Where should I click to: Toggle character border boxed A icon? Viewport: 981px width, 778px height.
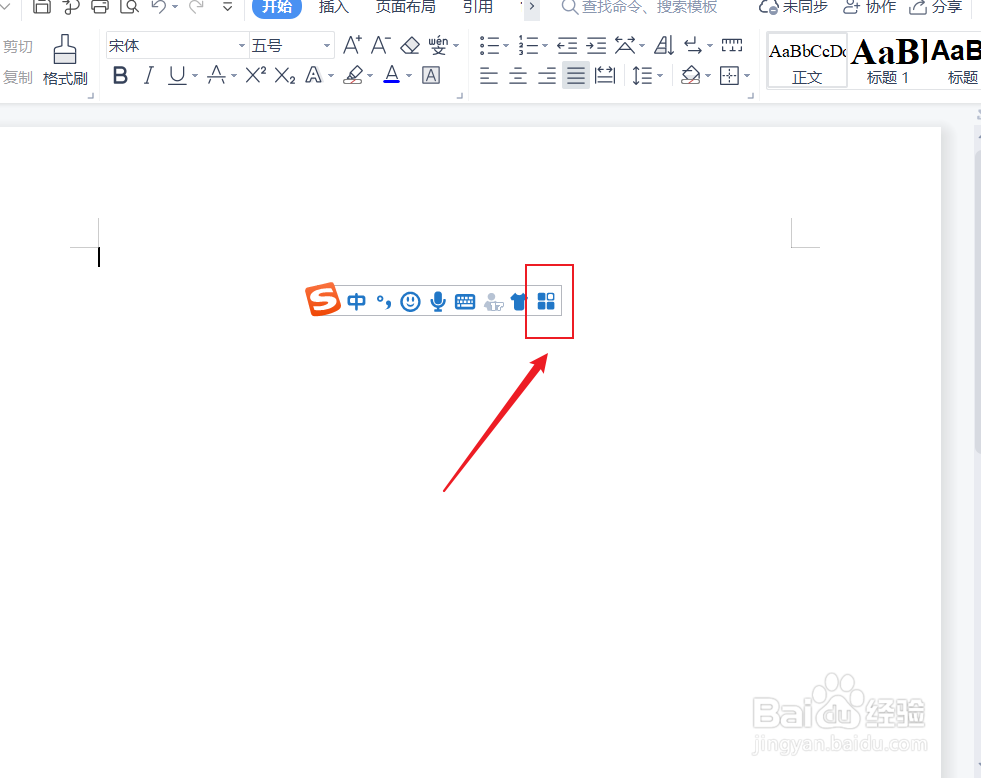[431, 76]
